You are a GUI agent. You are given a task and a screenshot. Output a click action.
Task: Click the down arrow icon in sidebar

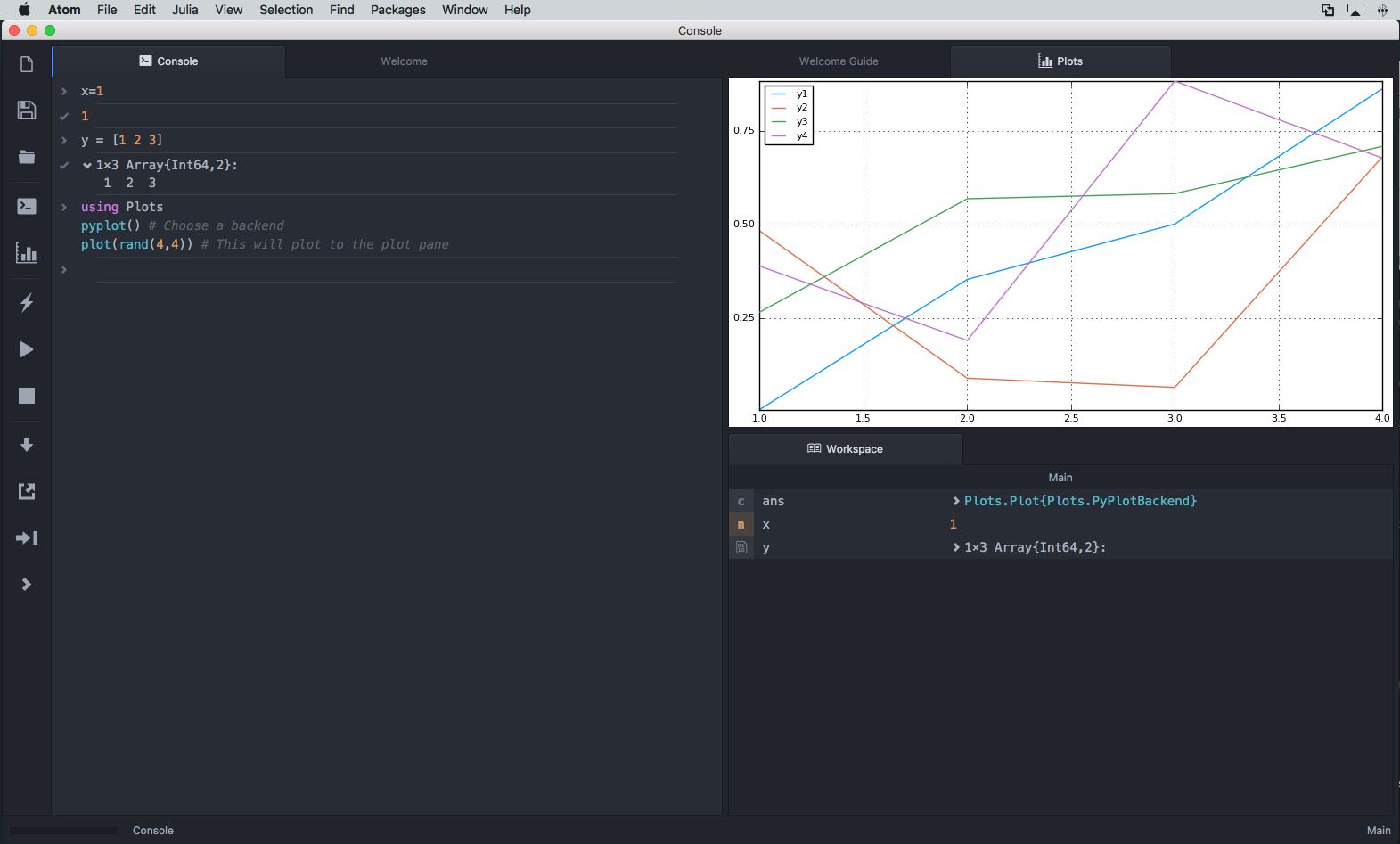point(27,445)
